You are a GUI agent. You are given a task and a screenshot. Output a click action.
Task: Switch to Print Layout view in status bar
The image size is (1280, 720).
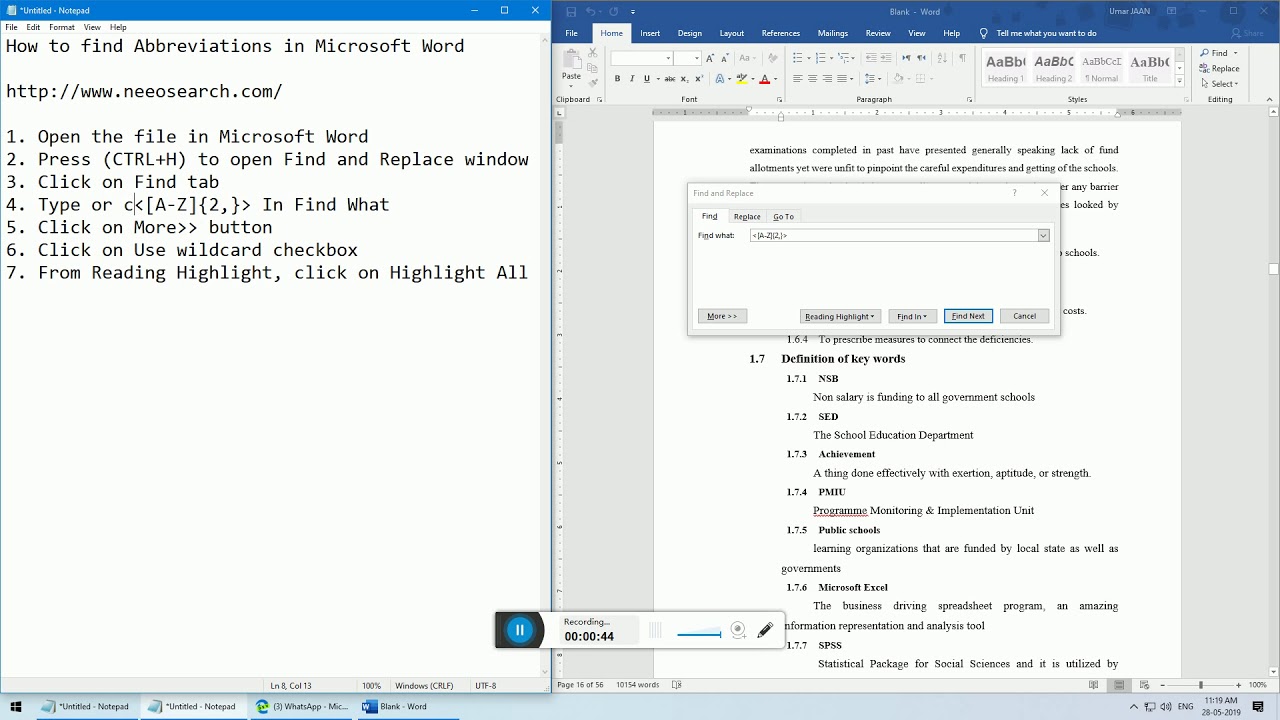[1119, 685]
